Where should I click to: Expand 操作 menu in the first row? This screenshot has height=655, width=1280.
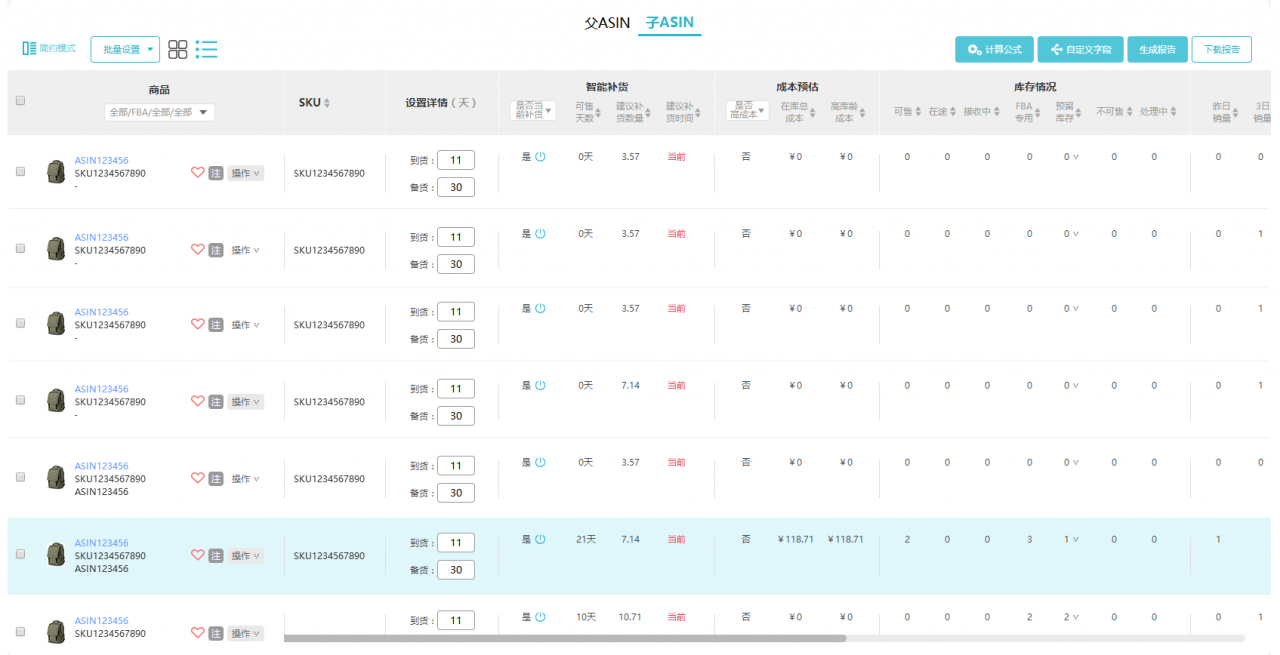point(246,173)
